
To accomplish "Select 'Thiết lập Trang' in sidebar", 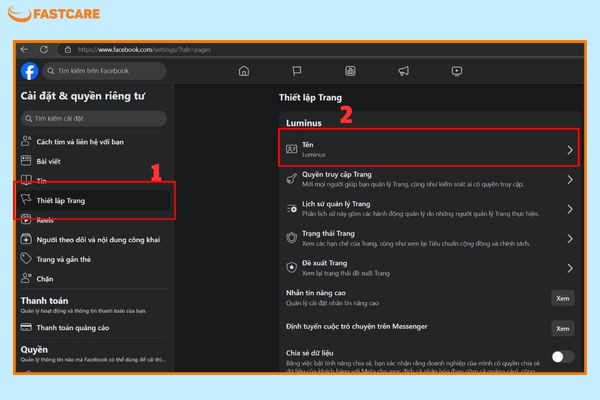I will pos(94,201).
